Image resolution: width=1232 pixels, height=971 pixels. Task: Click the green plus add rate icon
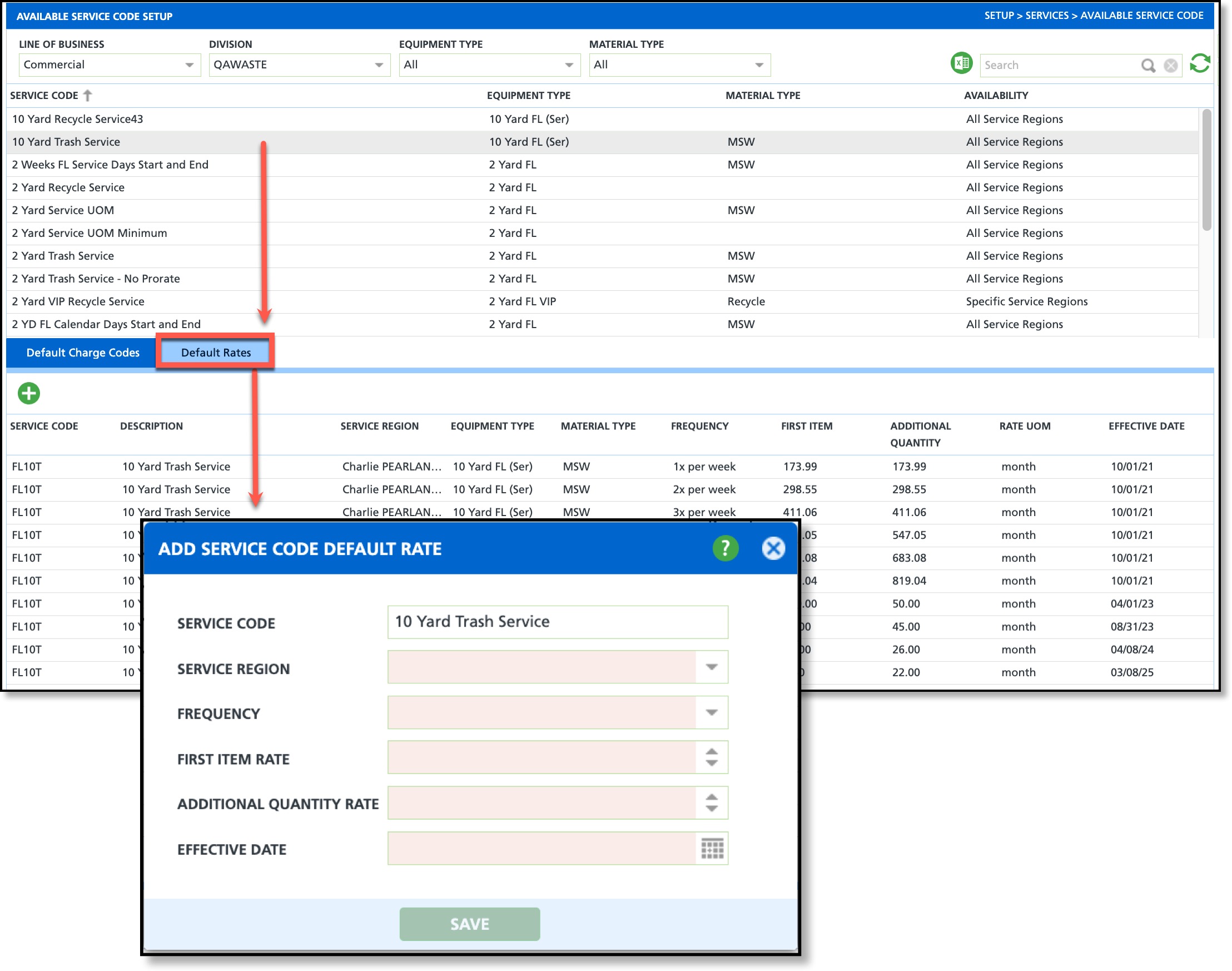point(28,393)
